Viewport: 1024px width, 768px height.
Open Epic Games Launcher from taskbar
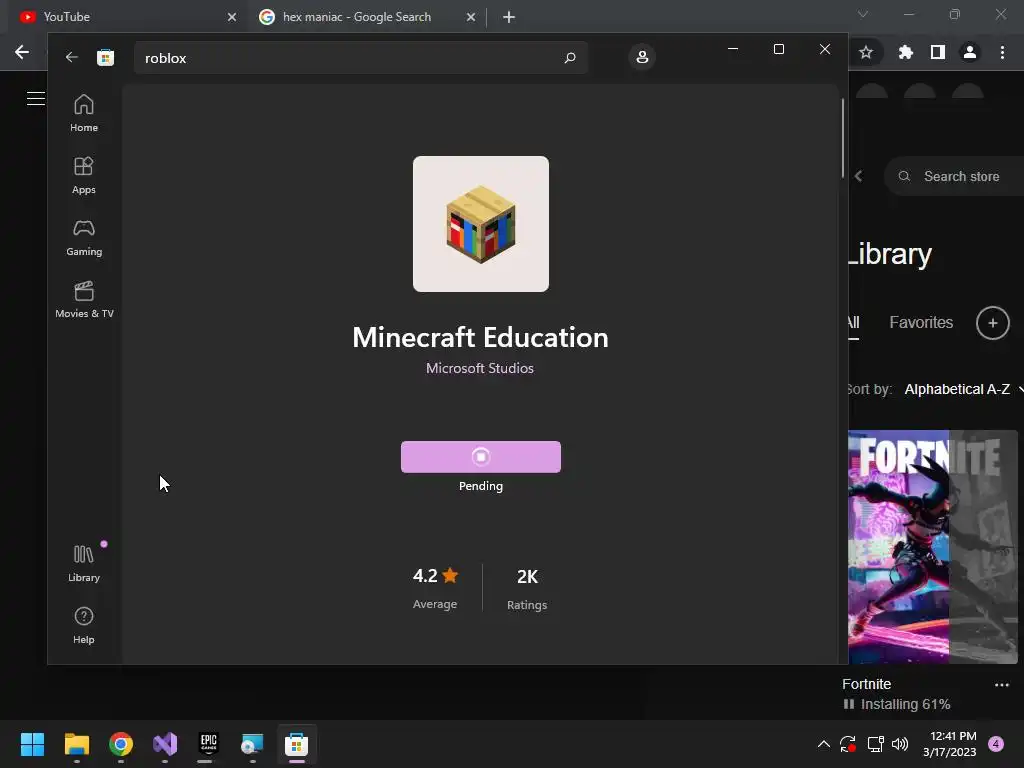208,744
